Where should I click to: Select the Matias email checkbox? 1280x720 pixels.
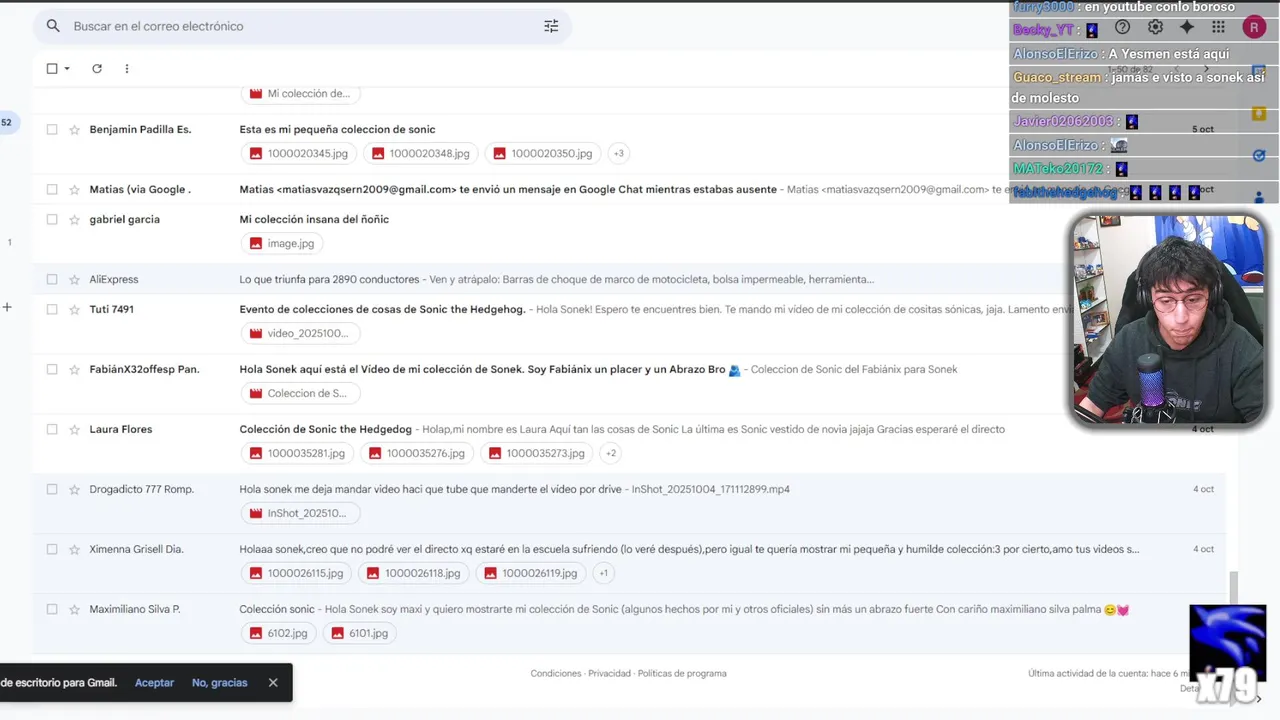(x=52, y=189)
